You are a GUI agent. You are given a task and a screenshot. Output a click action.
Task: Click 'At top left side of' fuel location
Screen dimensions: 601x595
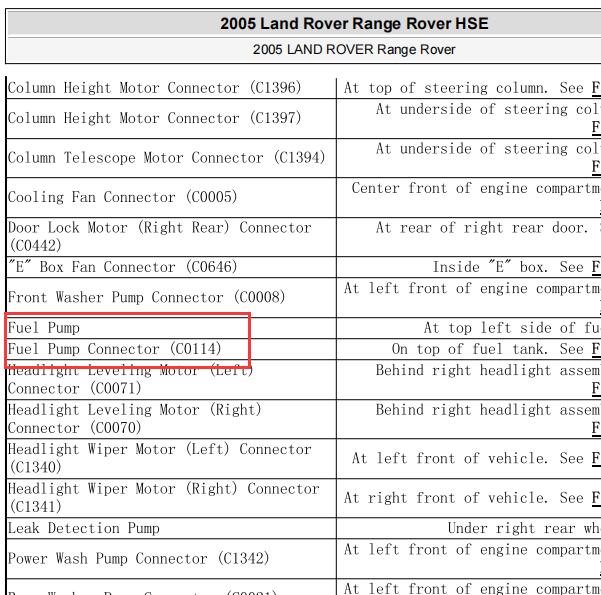point(499,328)
